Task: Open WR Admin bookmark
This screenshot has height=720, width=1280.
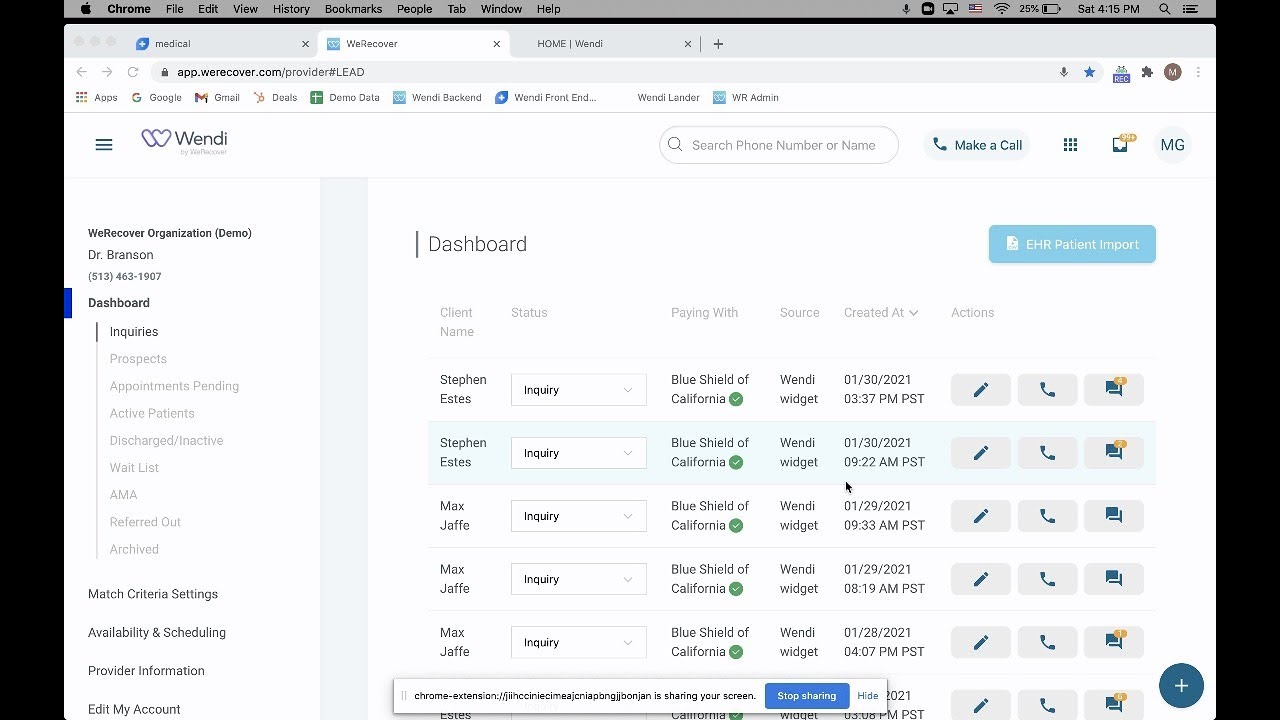Action: tap(746, 98)
